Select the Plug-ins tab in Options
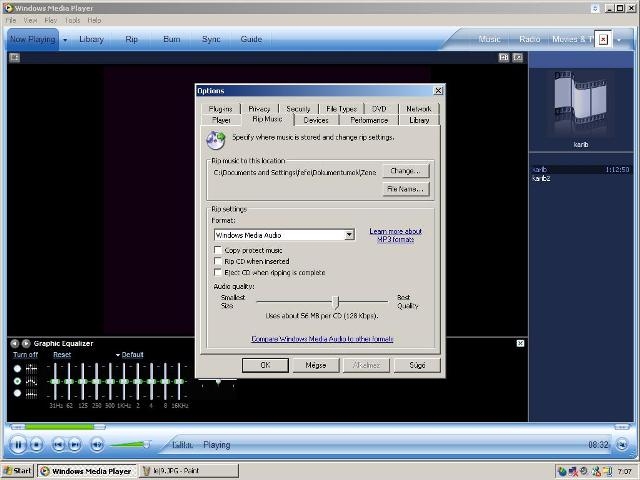This screenshot has width=640, height=480. tap(220, 109)
